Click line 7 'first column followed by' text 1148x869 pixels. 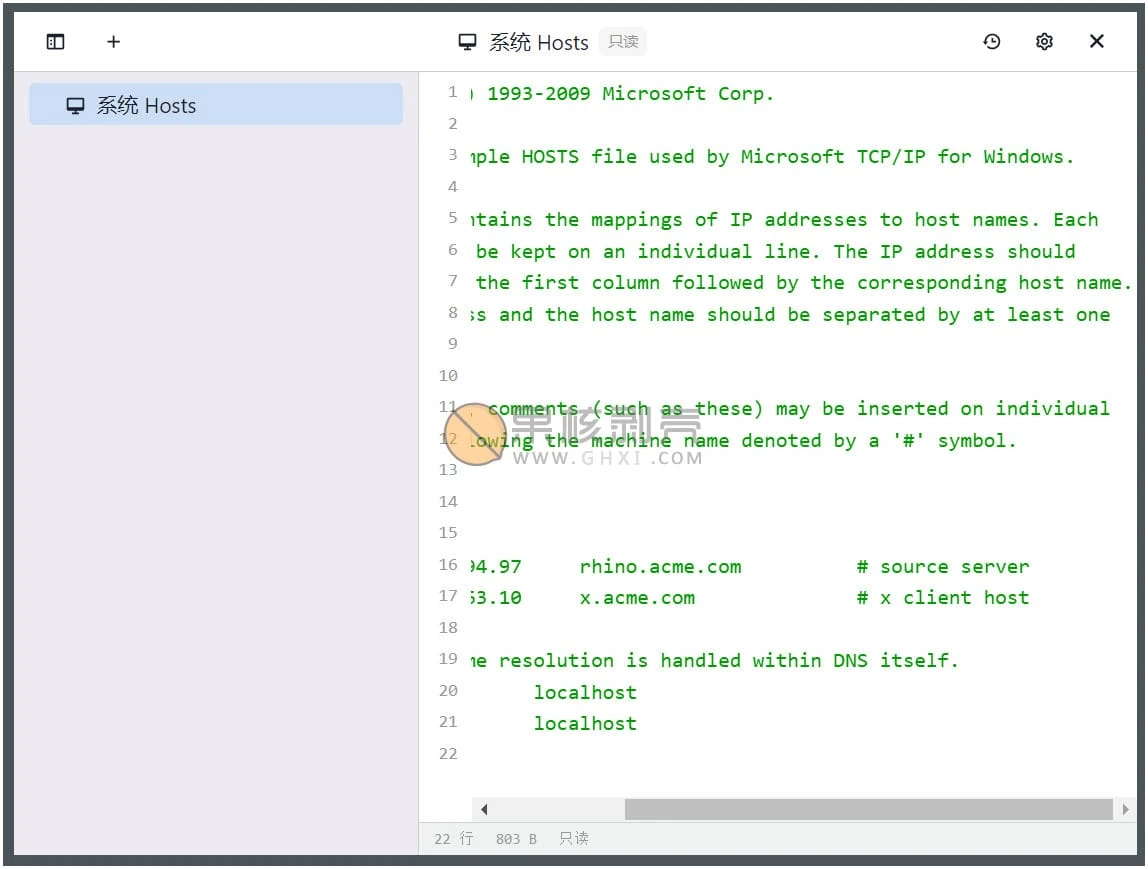660,283
